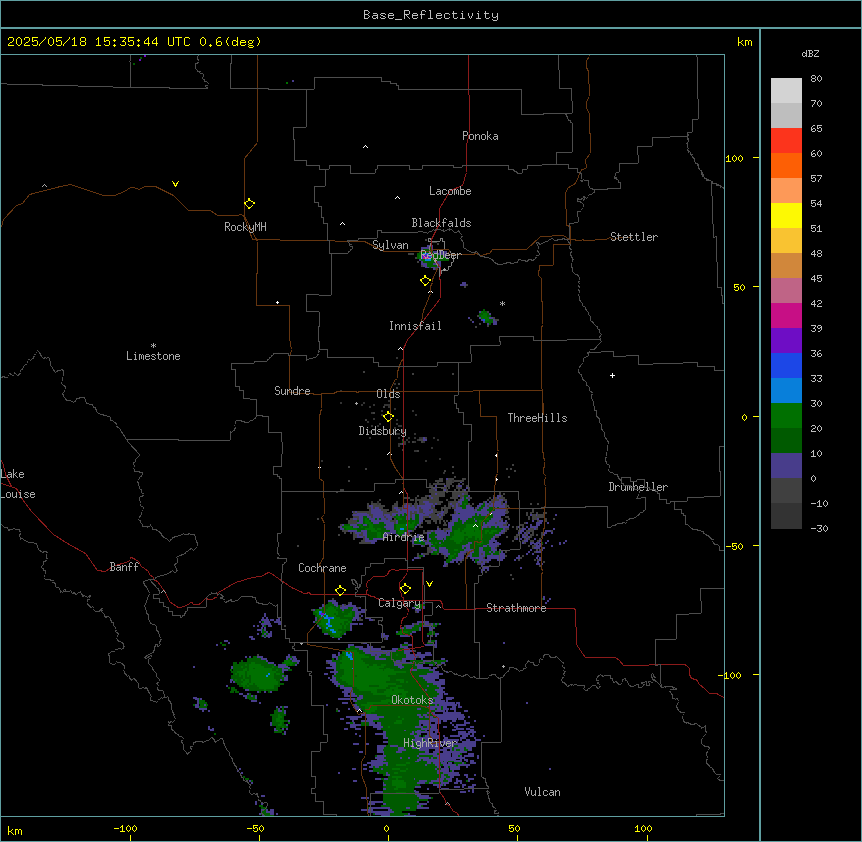This screenshot has width=862, height=842.
Task: Select the 39 dBZ purple color swatch
Action: (x=786, y=341)
